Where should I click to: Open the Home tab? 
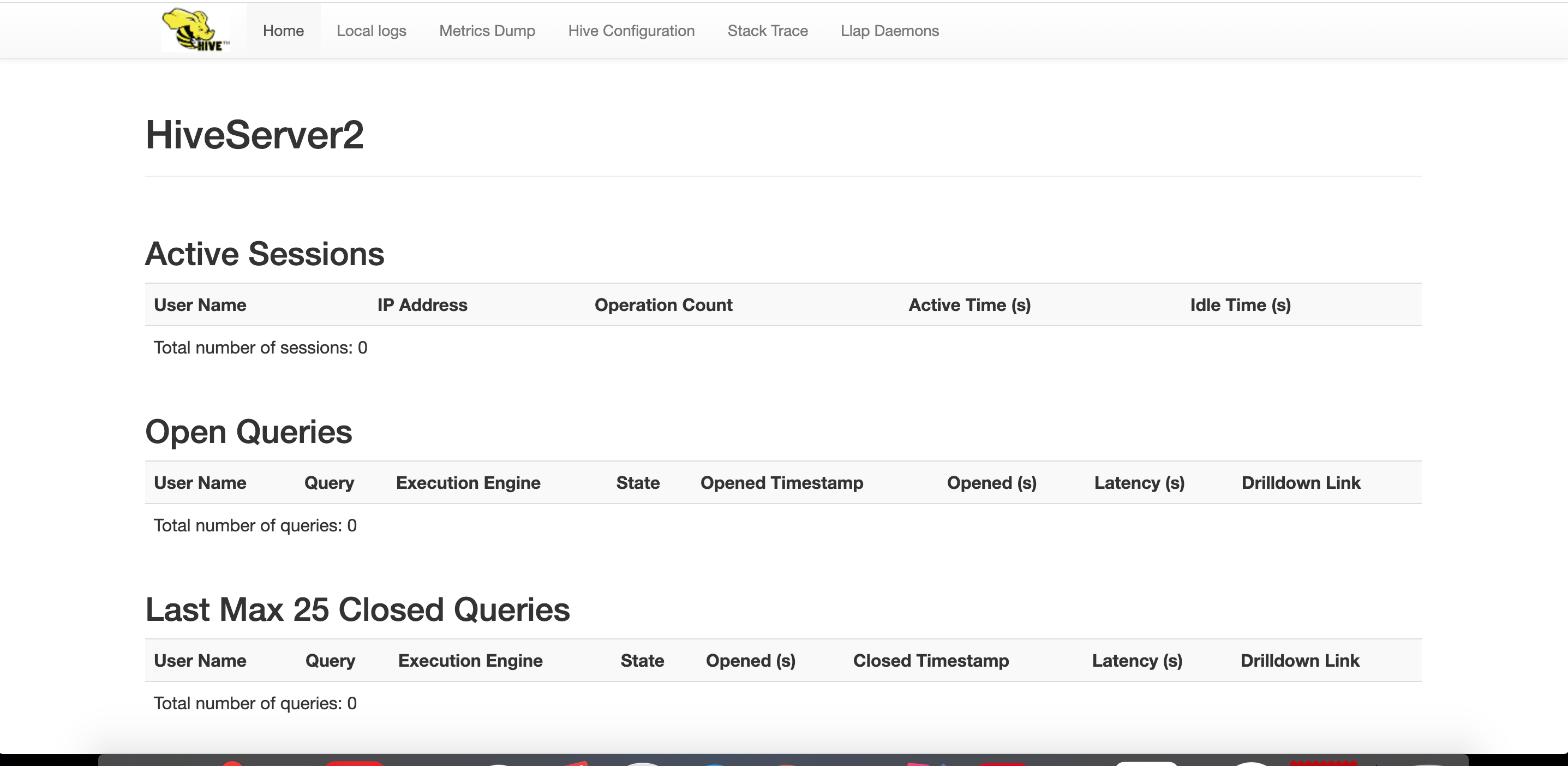pos(283,31)
